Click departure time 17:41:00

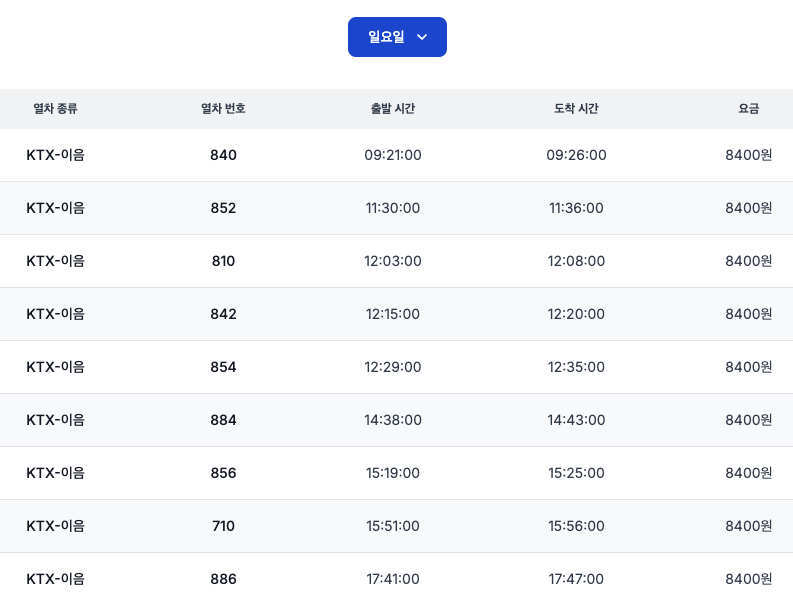392,579
